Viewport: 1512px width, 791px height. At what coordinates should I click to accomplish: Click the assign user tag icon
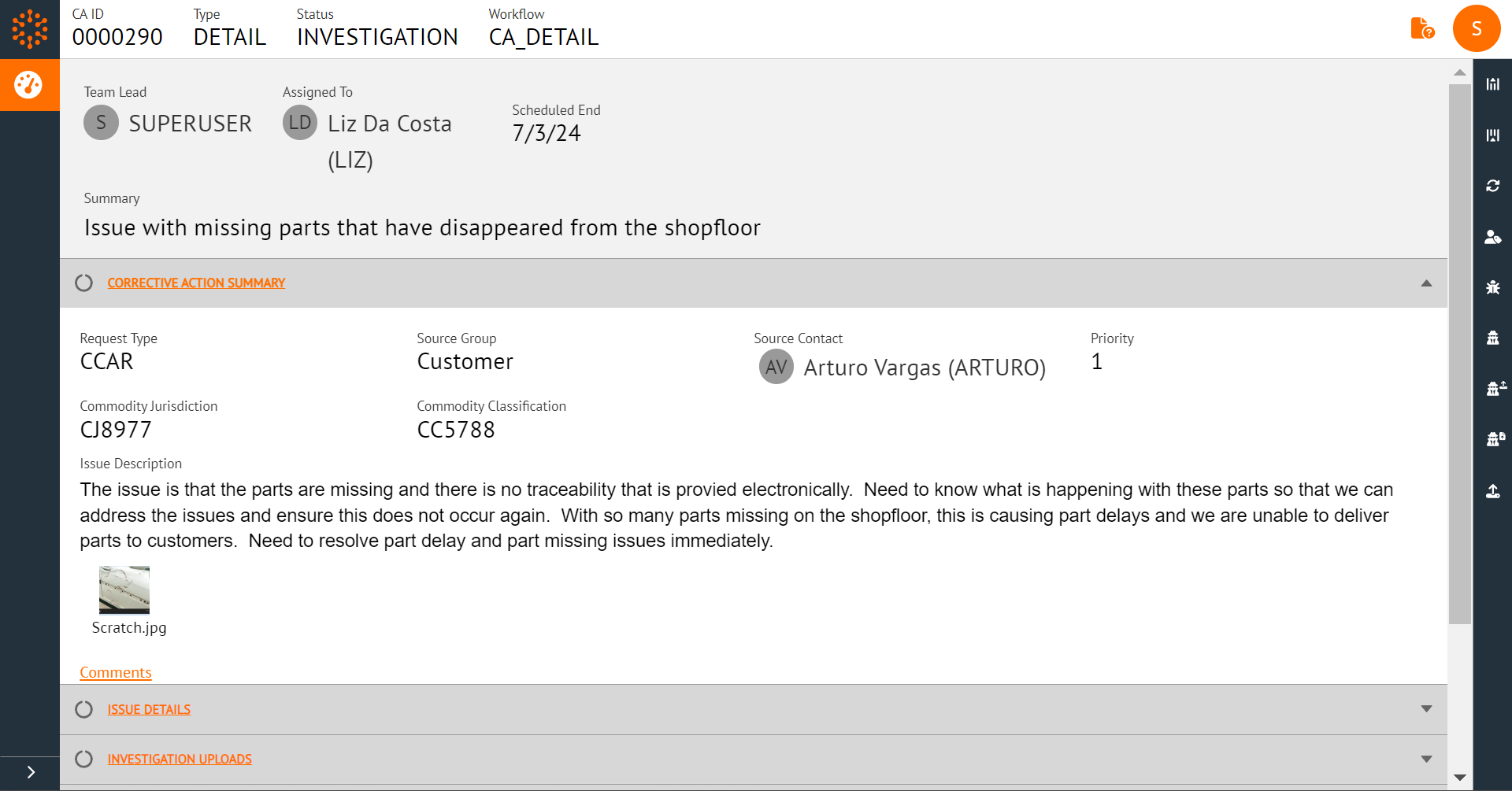click(1494, 236)
